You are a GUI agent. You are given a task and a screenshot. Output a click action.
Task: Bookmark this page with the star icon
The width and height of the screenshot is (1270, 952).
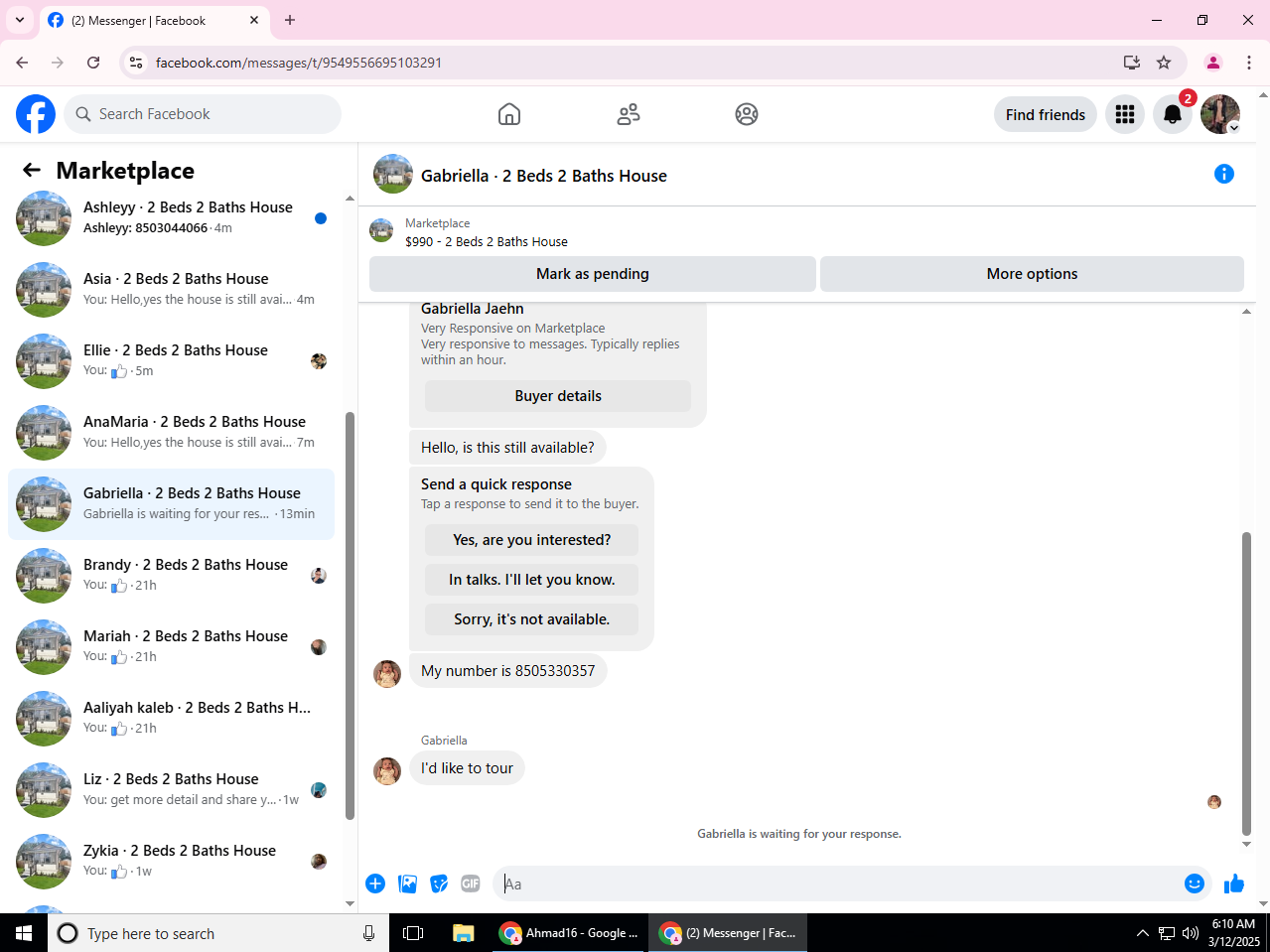tap(1164, 63)
